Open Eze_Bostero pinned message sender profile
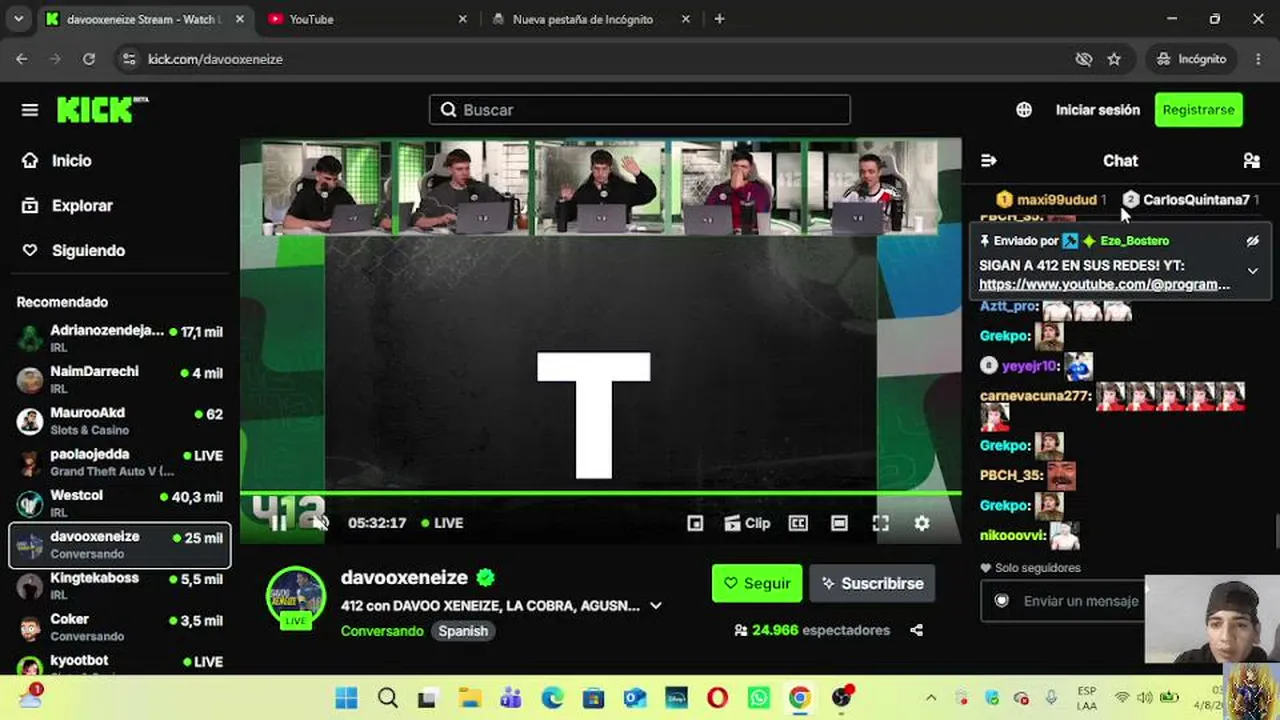Viewport: 1280px width, 720px height. pos(1134,241)
